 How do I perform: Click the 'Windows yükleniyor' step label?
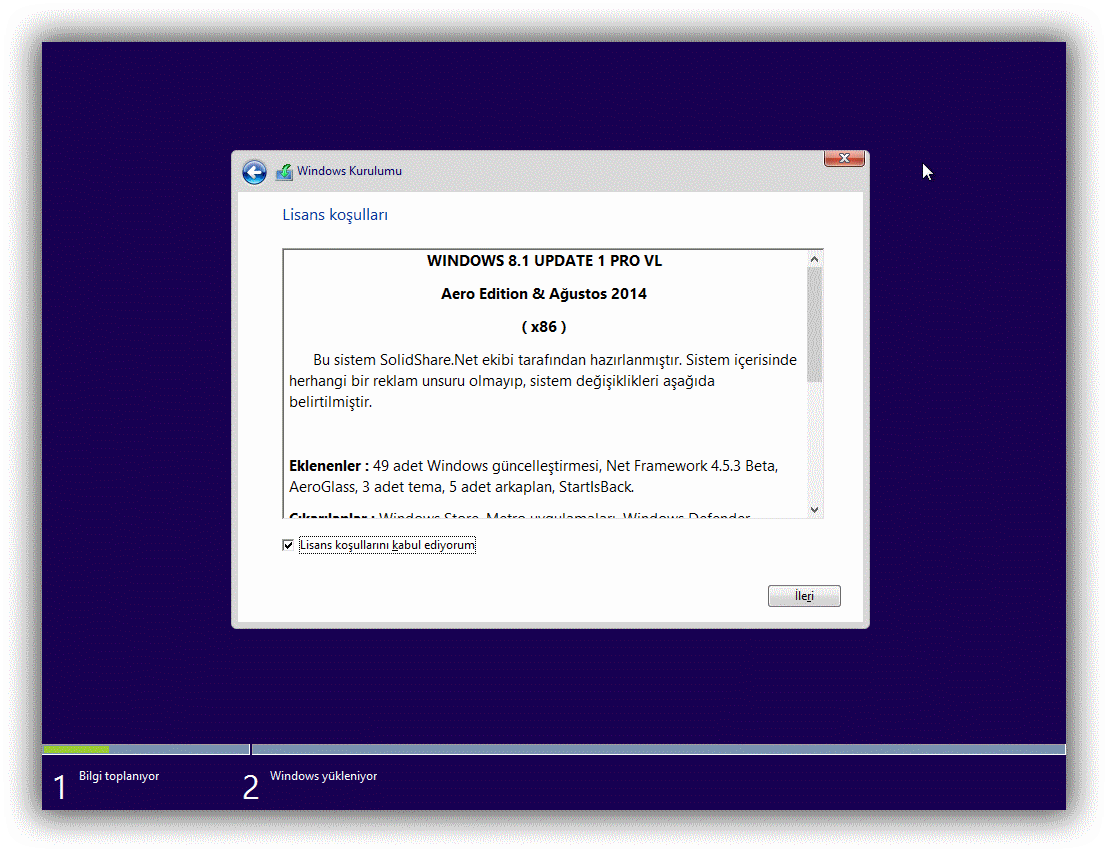[323, 776]
